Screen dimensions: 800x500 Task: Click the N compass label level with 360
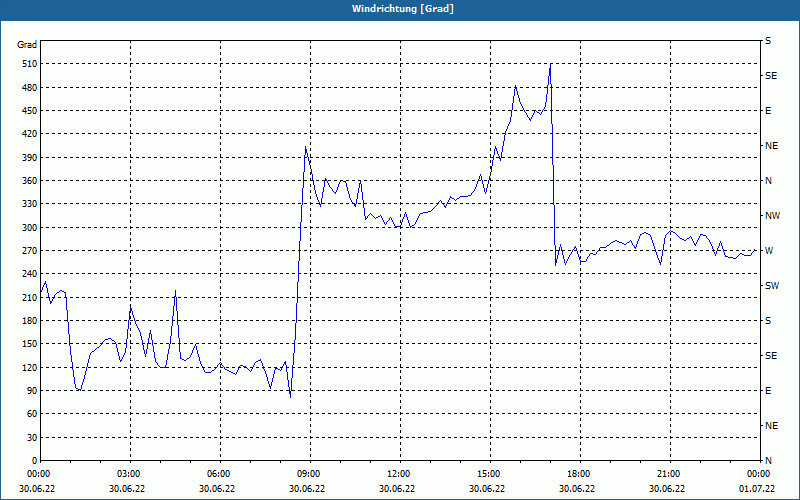(768, 181)
